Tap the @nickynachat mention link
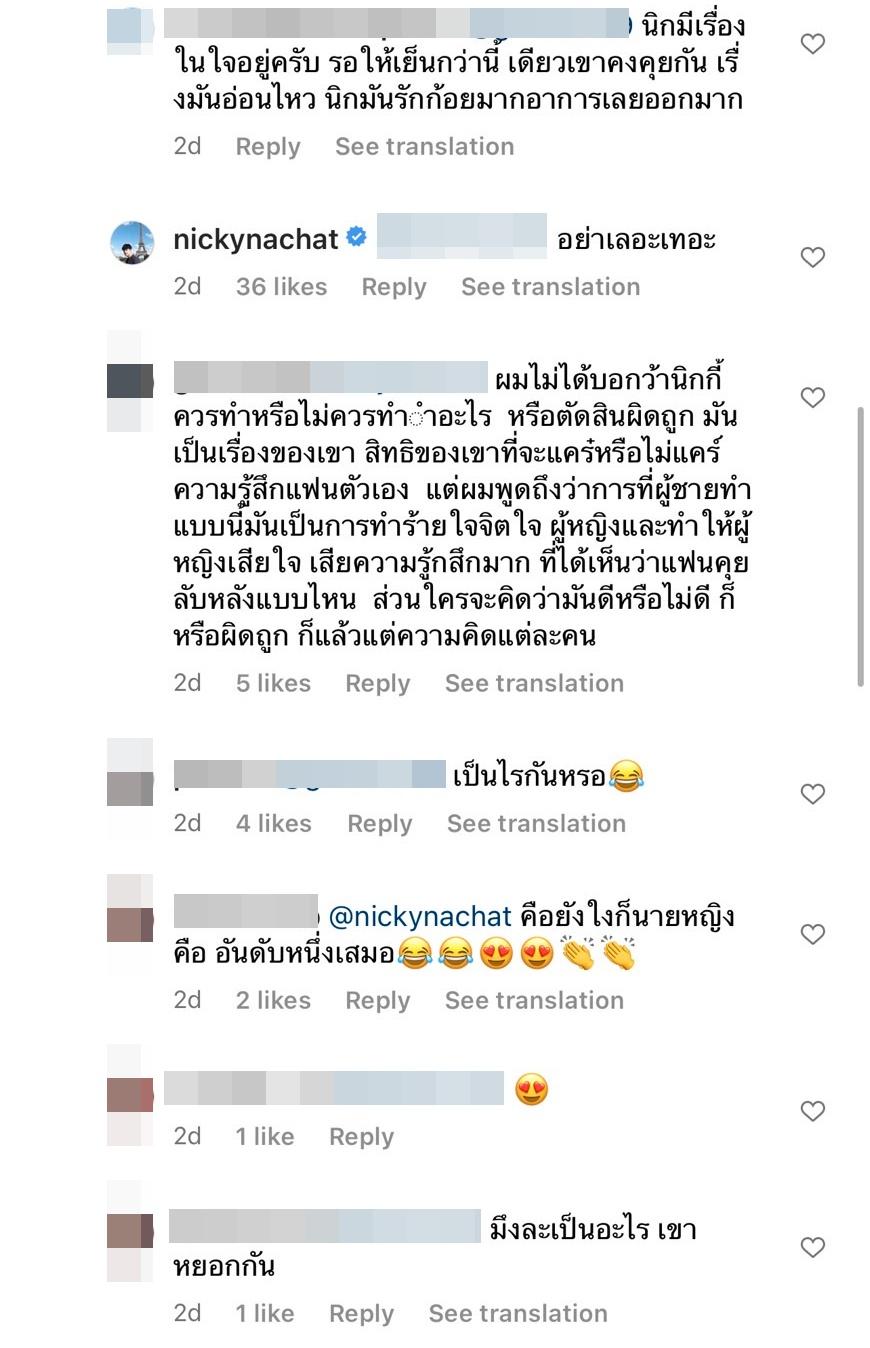 pos(420,916)
